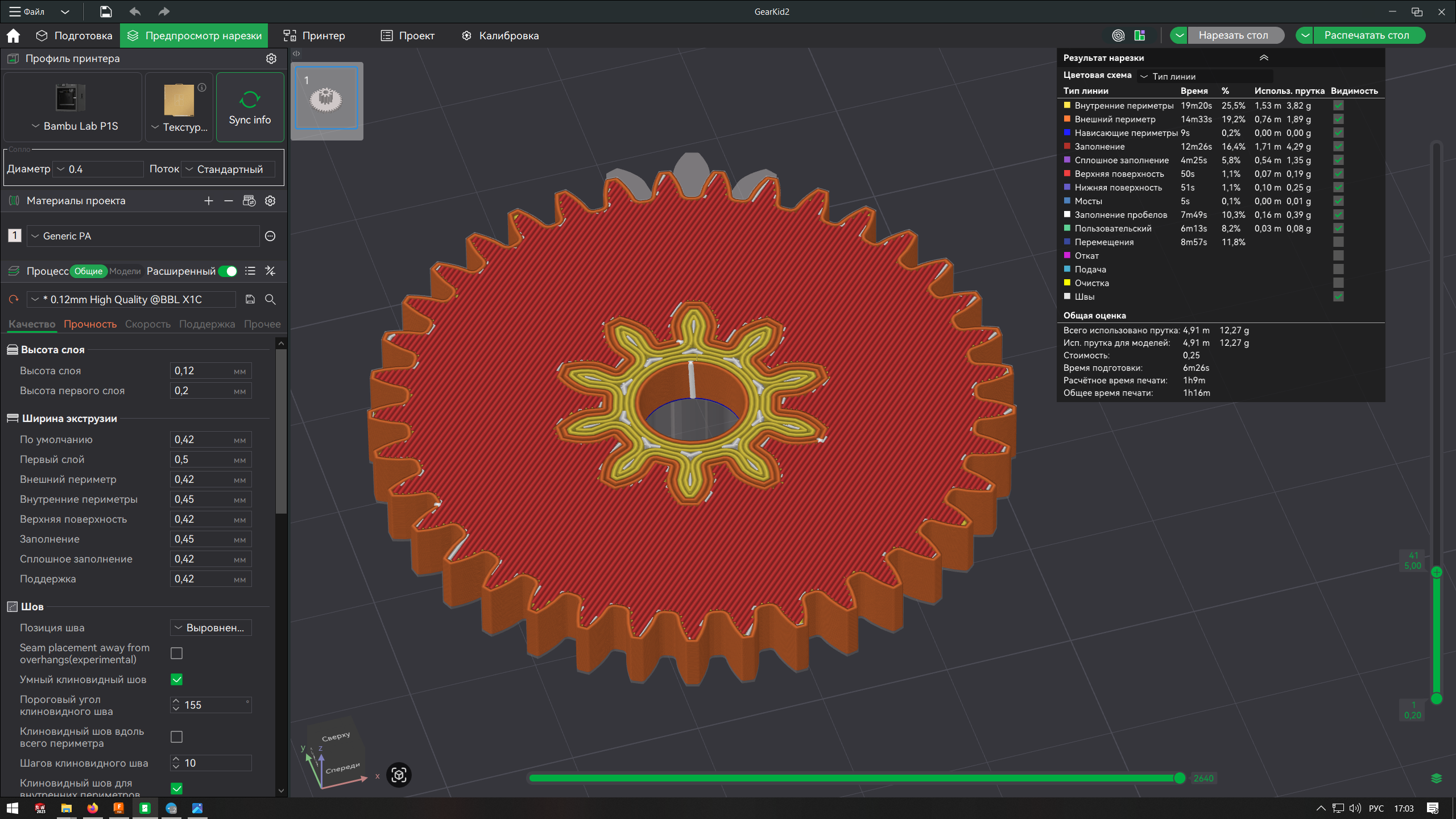Open the Generic PA filament dropdown

pyautogui.click(x=143, y=236)
